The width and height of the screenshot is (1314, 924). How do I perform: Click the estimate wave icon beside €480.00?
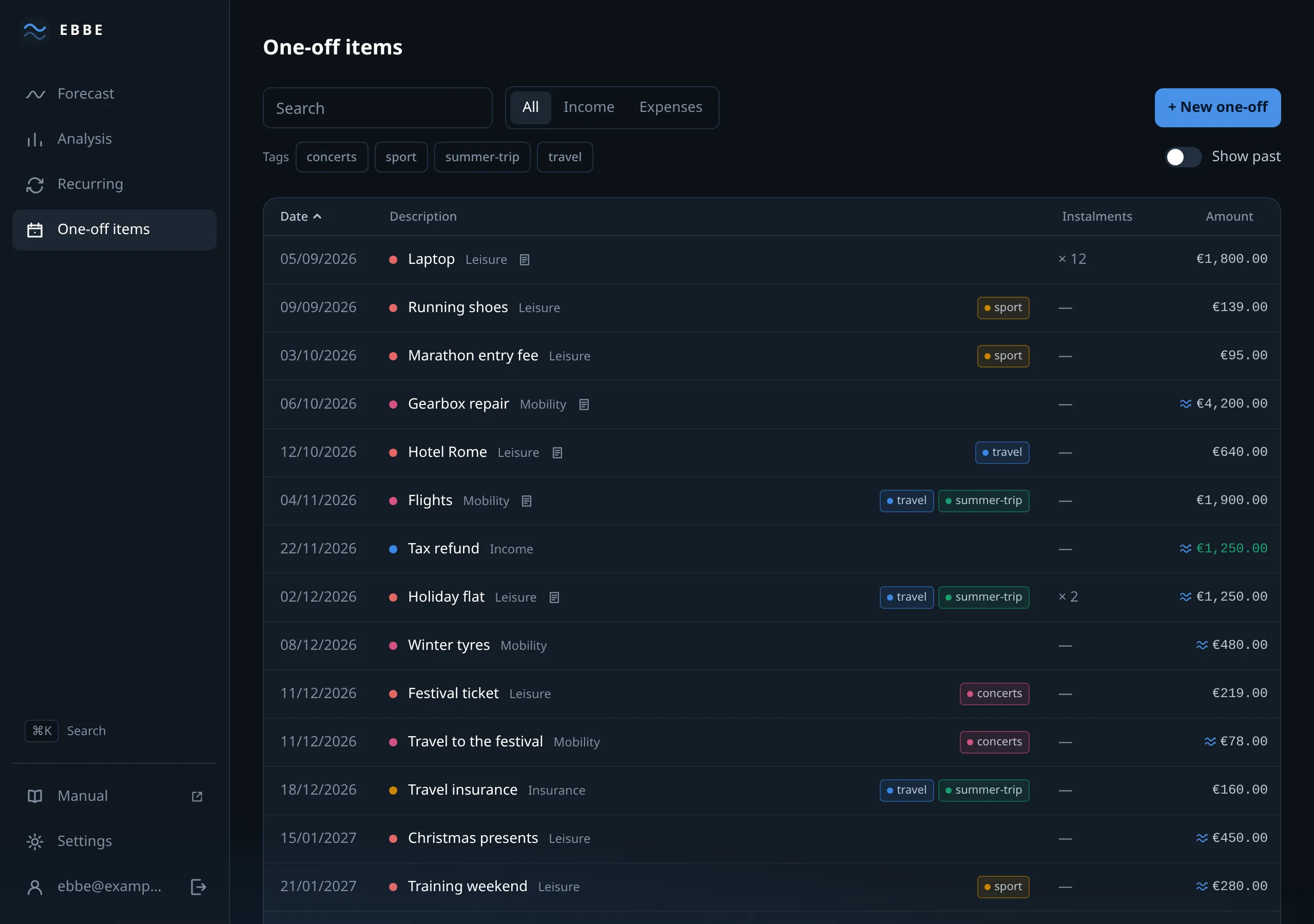coord(1202,645)
